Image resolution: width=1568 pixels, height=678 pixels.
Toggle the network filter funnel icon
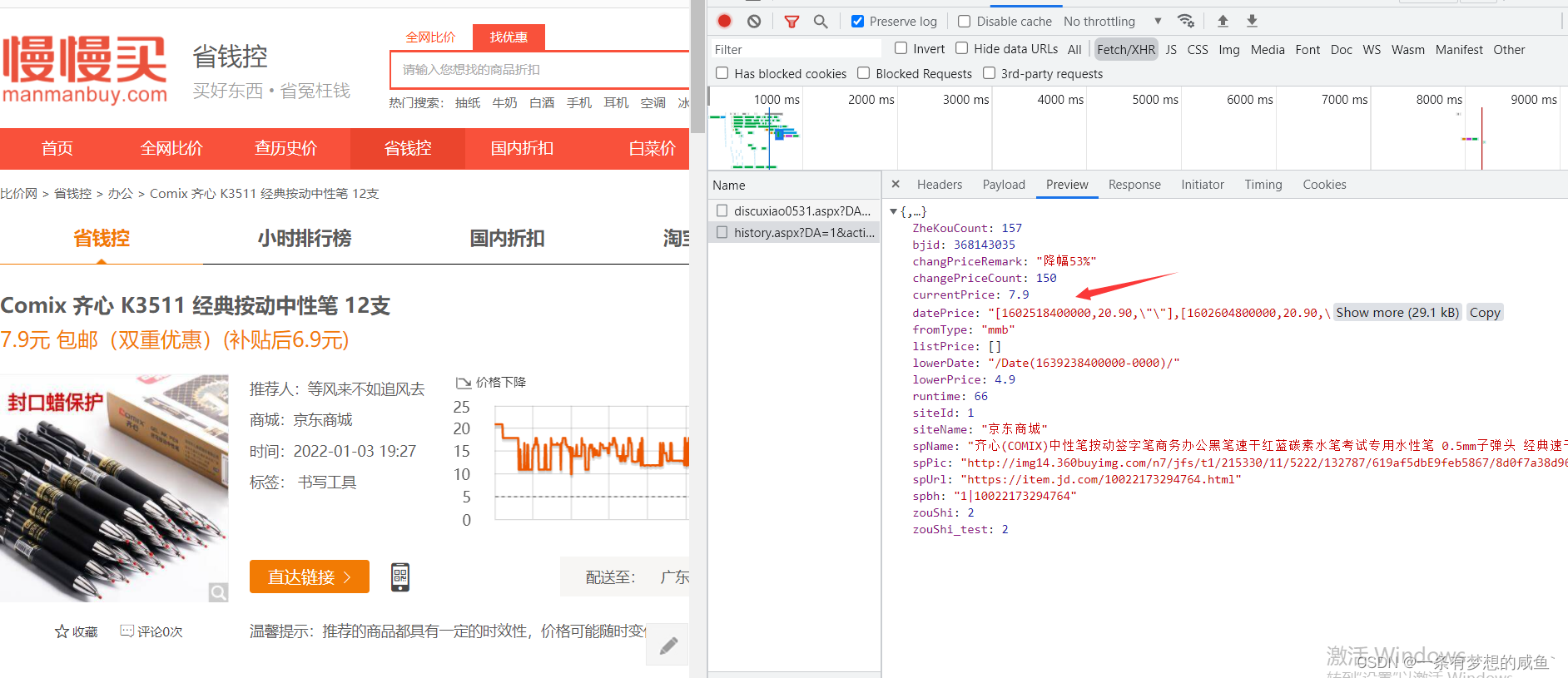tap(791, 22)
